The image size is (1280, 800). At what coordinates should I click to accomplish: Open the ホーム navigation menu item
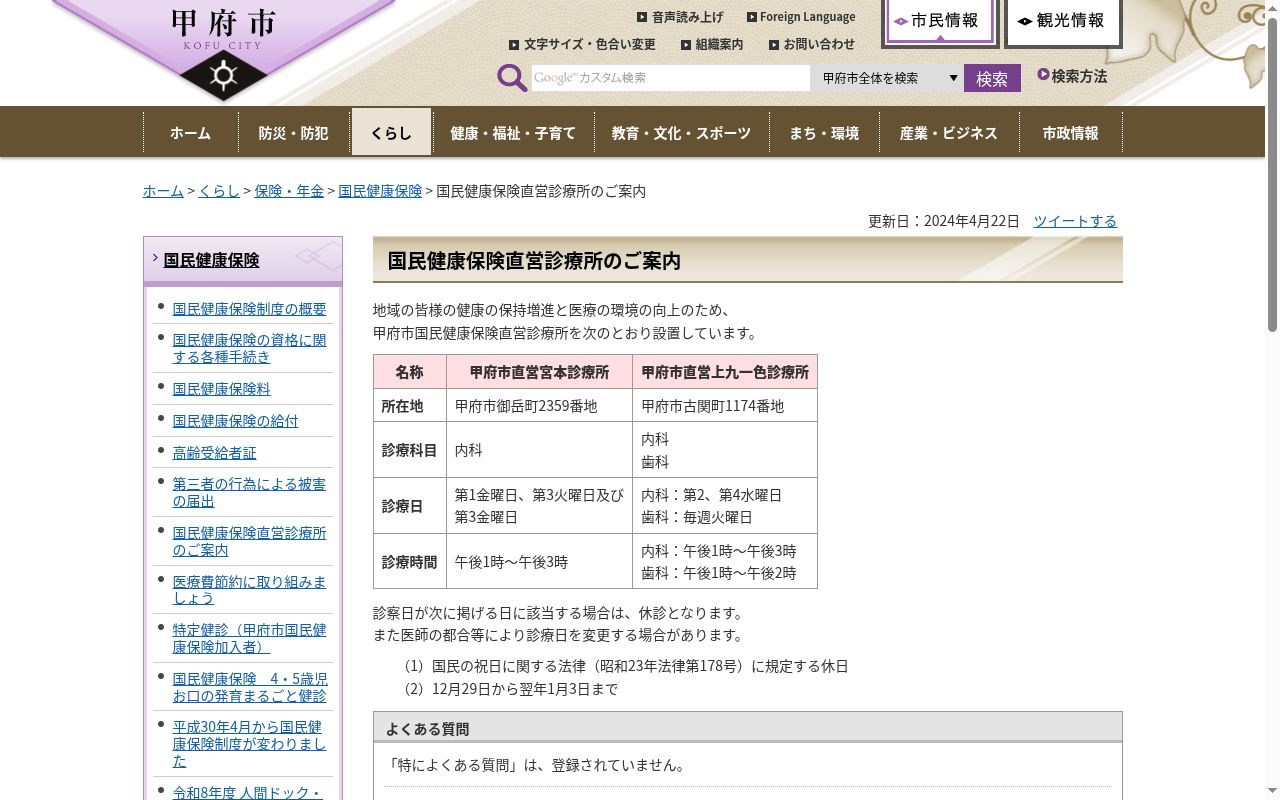pyautogui.click(x=190, y=133)
